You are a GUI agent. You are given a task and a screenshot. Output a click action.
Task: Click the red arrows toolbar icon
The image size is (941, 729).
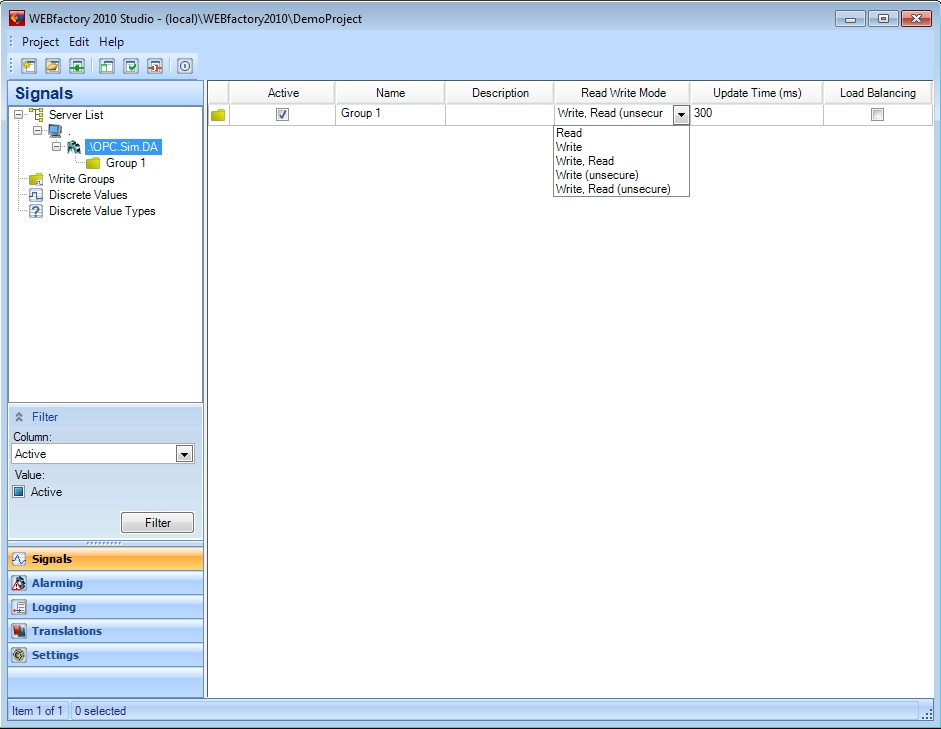click(155, 66)
